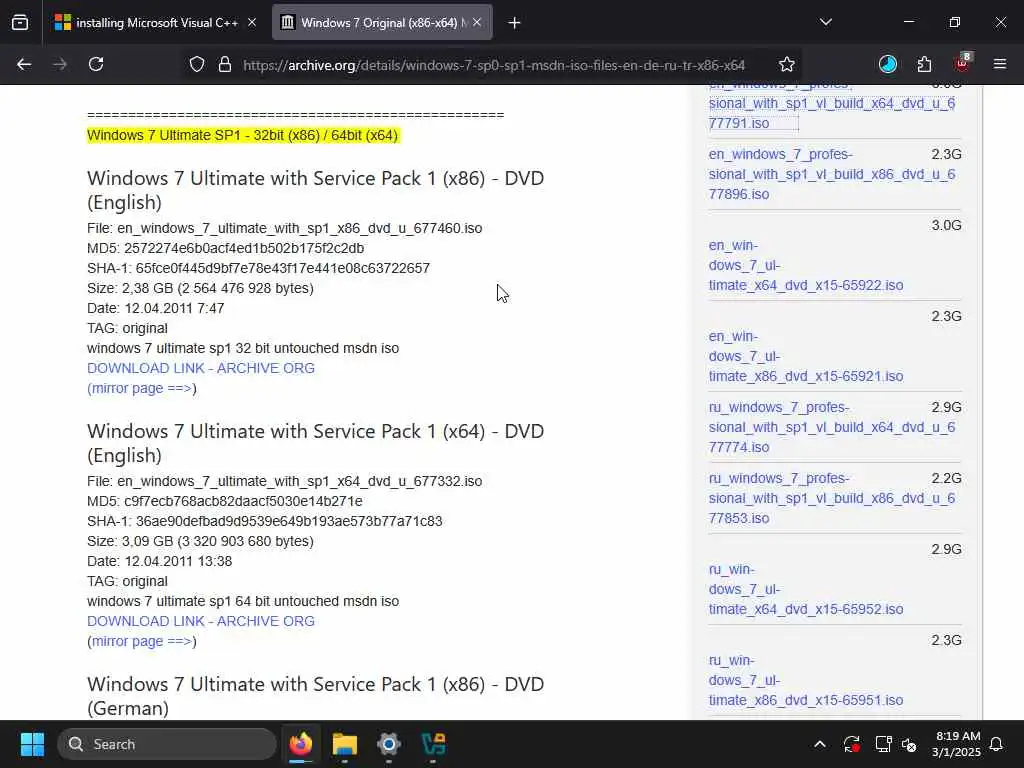This screenshot has height=768, width=1024.
Task: Open Firefox View icon at tab bar start
Action: [x=20, y=22]
